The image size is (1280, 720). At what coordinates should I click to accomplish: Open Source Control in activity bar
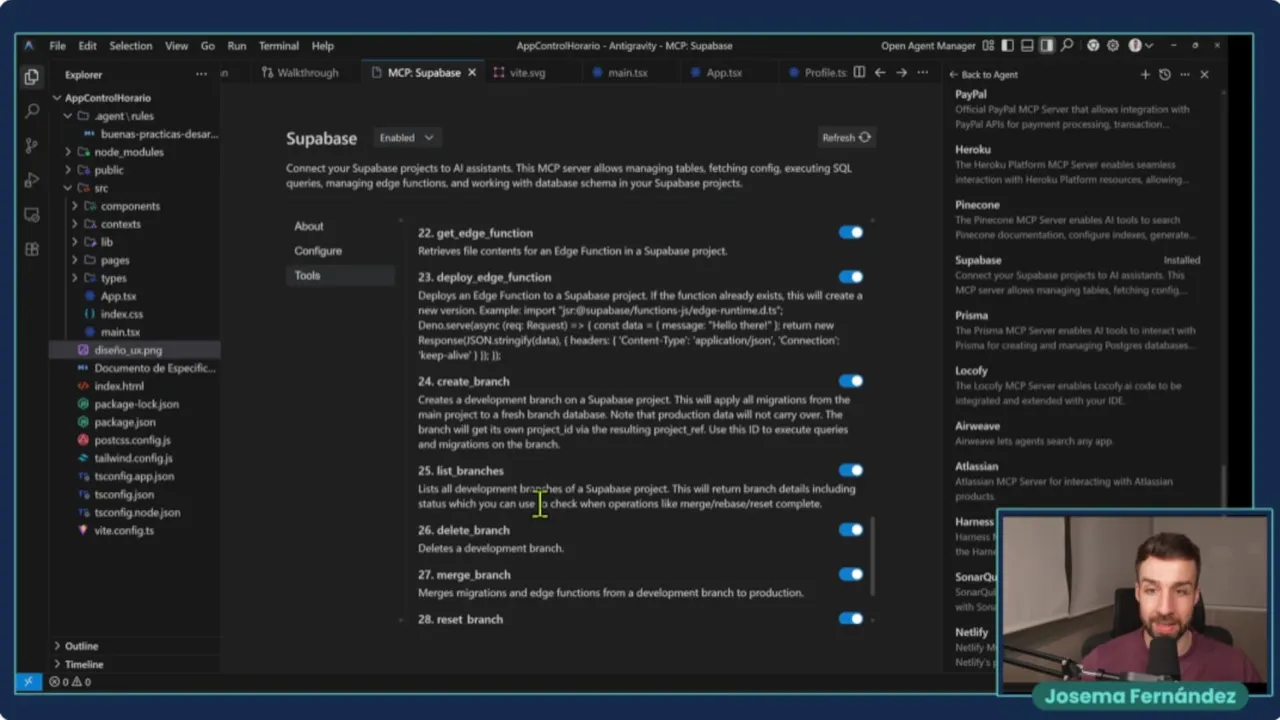coord(31,145)
